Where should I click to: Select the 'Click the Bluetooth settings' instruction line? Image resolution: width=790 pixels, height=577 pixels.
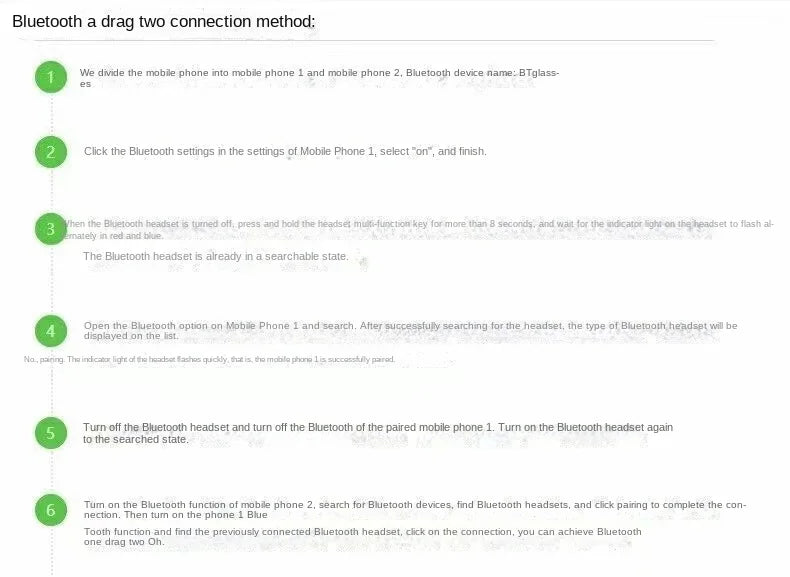pos(285,152)
